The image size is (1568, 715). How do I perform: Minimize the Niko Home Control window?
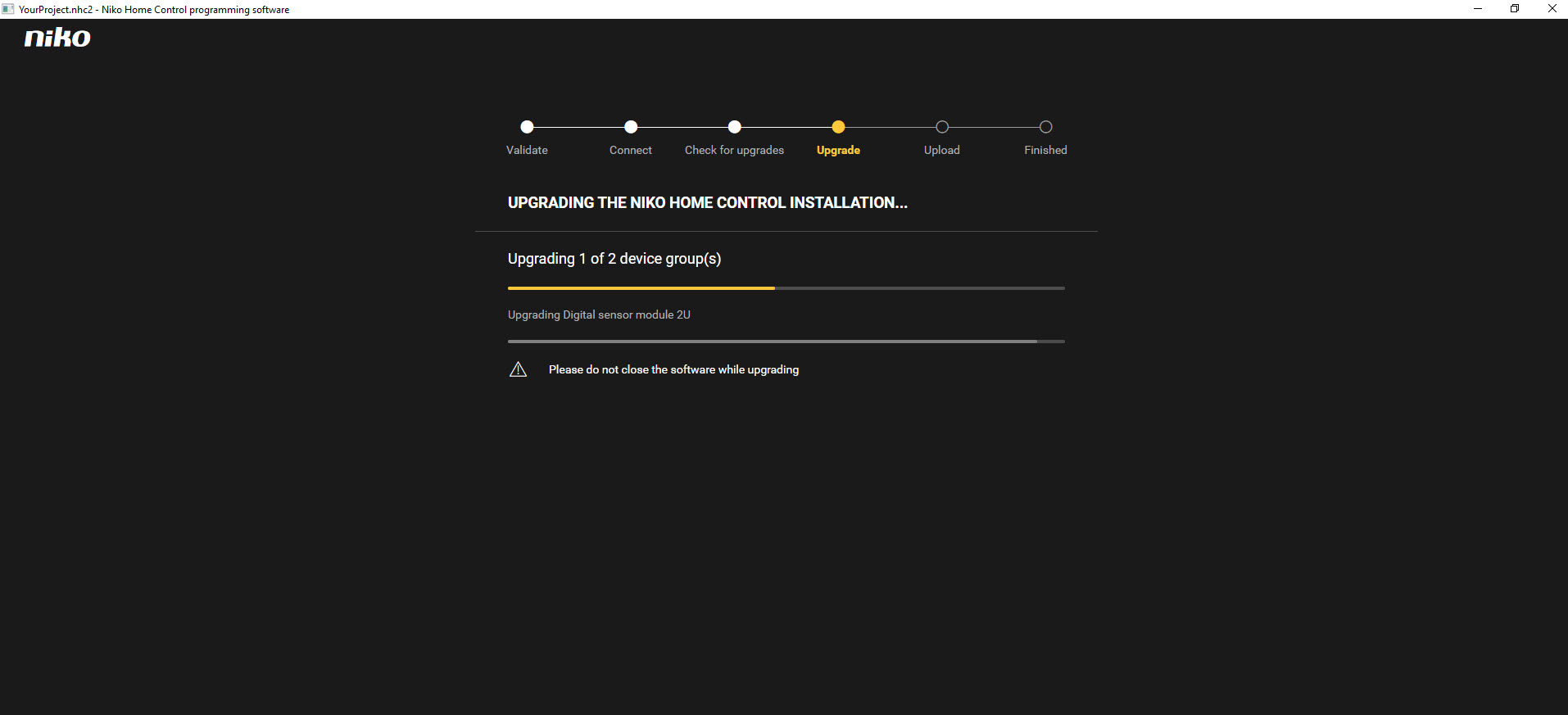[1477, 9]
